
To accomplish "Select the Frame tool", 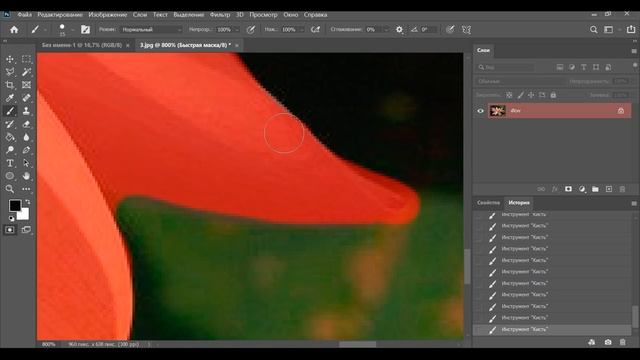I will pyautogui.click(x=26, y=85).
